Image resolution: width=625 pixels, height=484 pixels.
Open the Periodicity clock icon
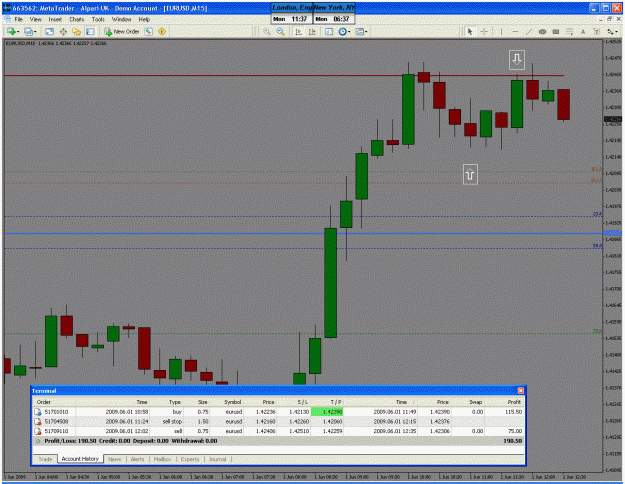click(x=342, y=31)
